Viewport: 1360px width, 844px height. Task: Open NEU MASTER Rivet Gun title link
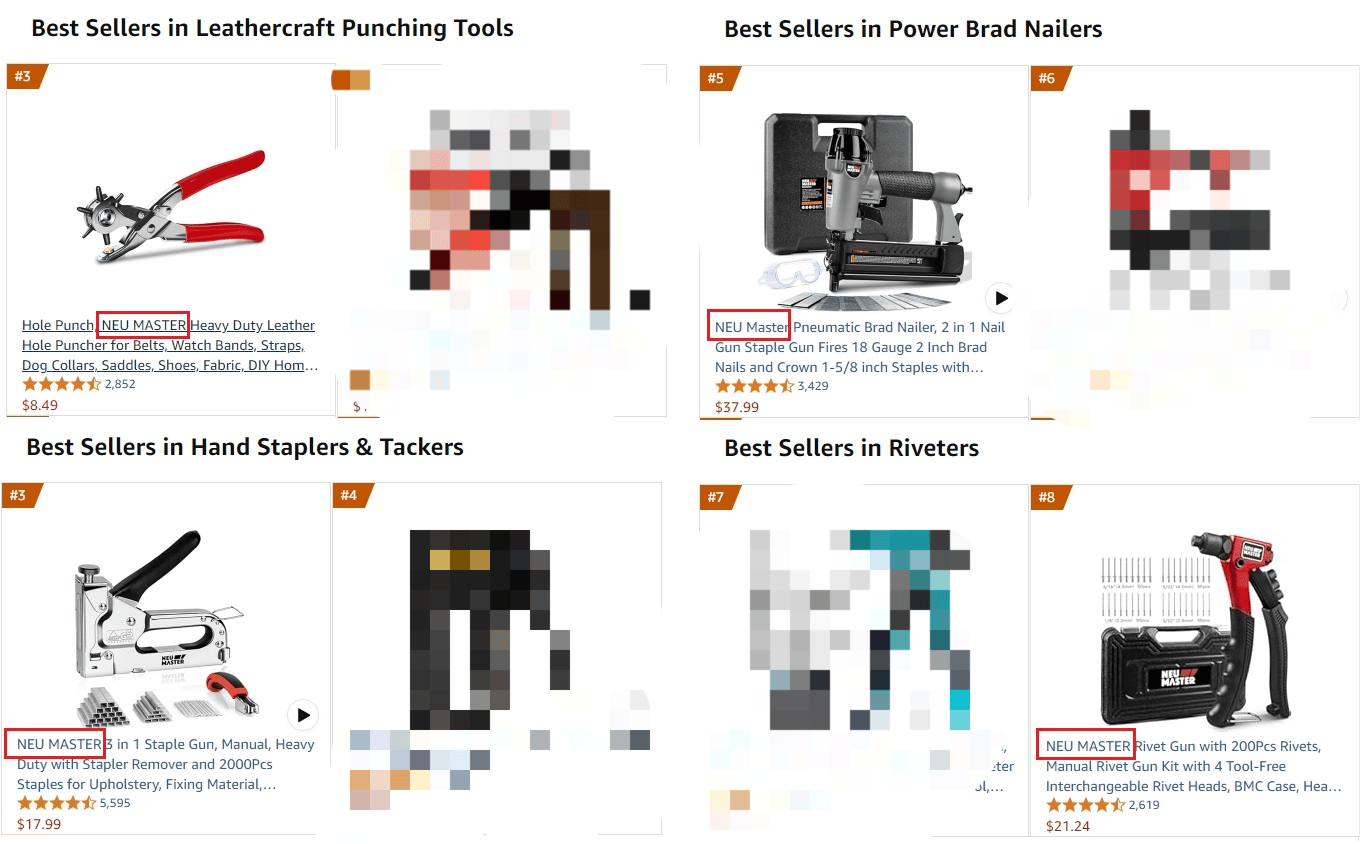point(1194,766)
